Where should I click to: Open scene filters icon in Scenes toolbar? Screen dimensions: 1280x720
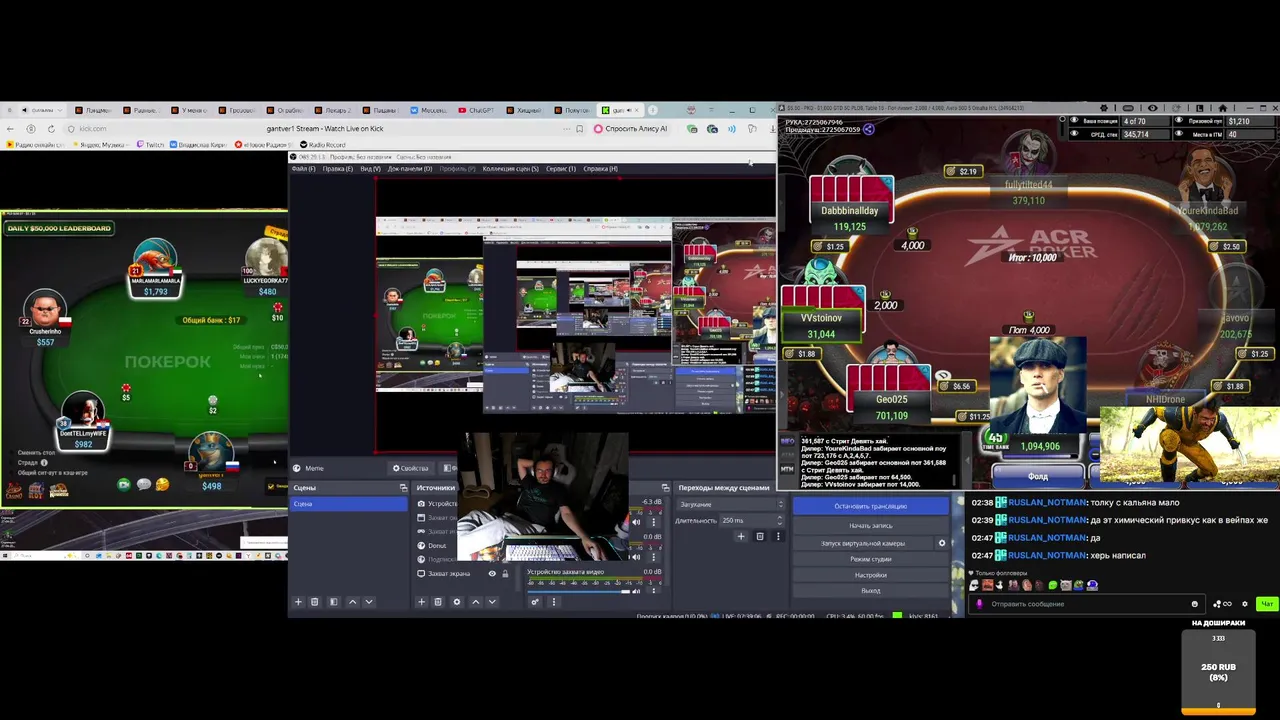333,602
